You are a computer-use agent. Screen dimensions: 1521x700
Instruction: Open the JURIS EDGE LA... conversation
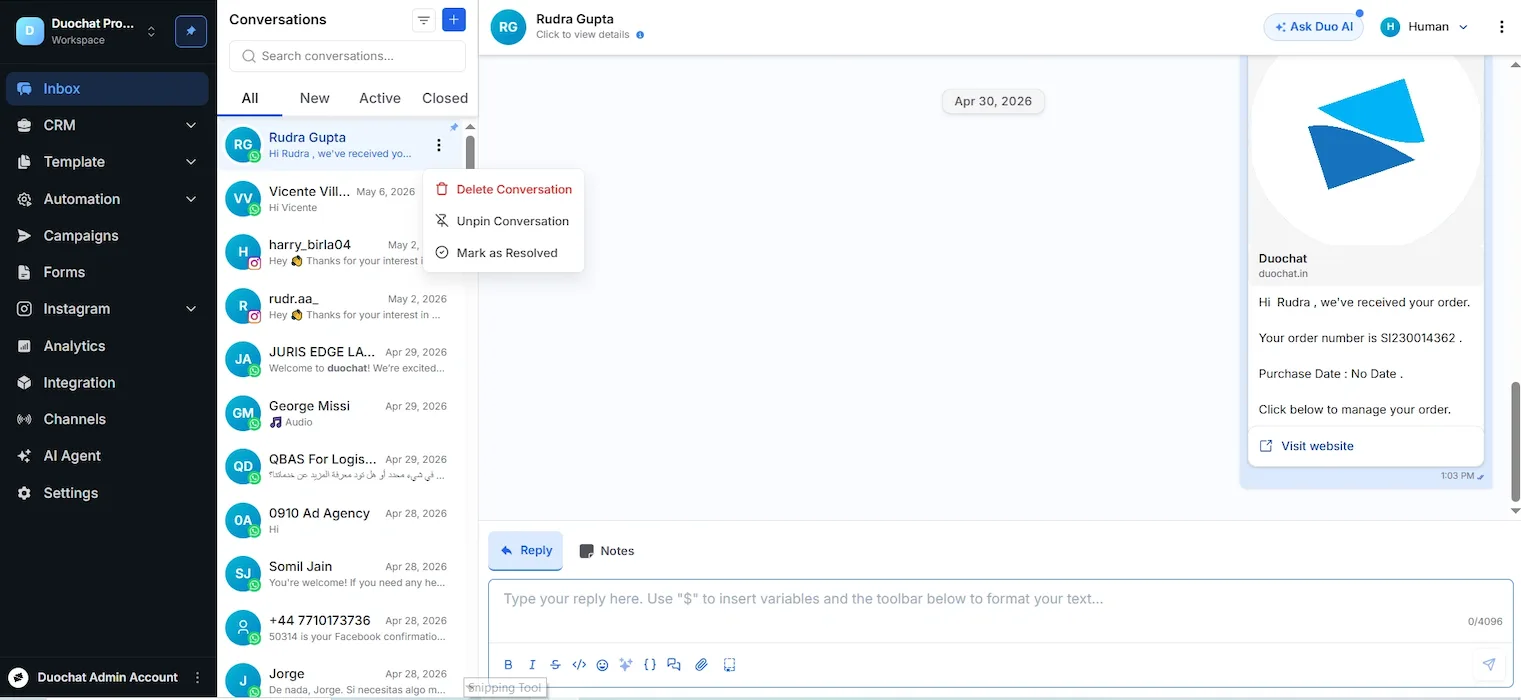[x=340, y=360]
